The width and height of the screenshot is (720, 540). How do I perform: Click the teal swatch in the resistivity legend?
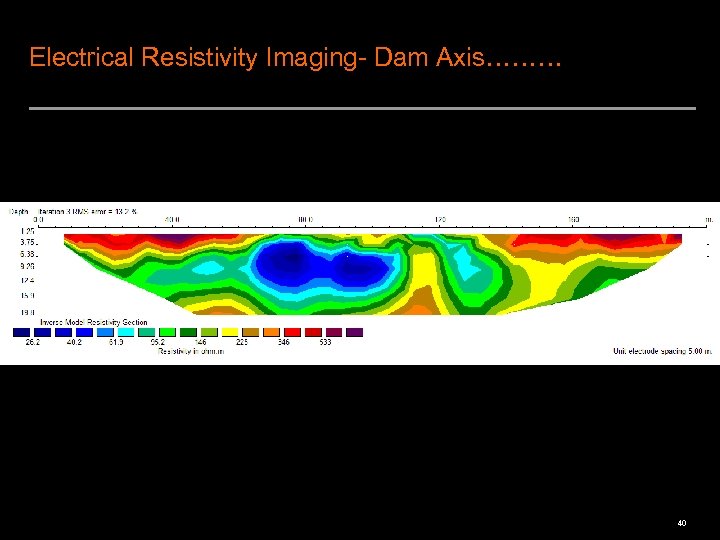pyautogui.click(x=147, y=332)
